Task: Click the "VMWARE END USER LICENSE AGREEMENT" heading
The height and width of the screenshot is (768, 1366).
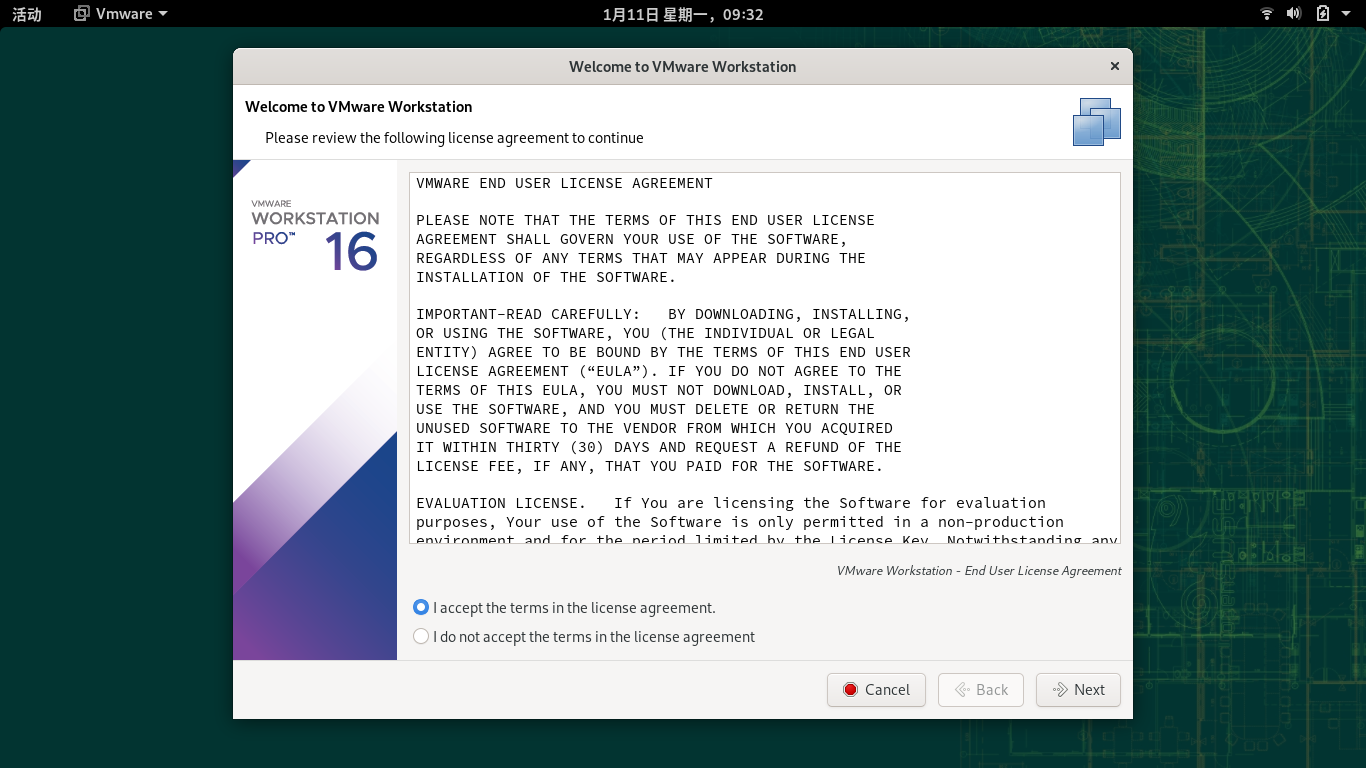Action: click(x=564, y=183)
